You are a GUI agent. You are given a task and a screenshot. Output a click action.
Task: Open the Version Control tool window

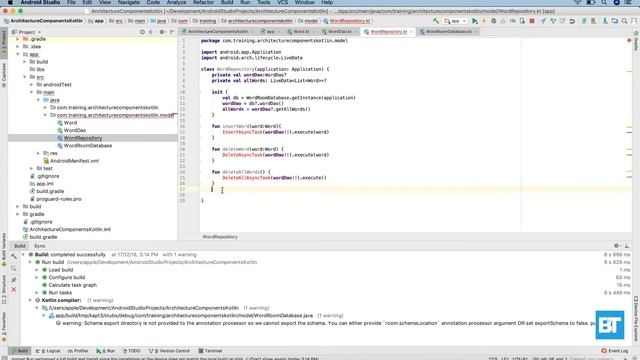169,351
